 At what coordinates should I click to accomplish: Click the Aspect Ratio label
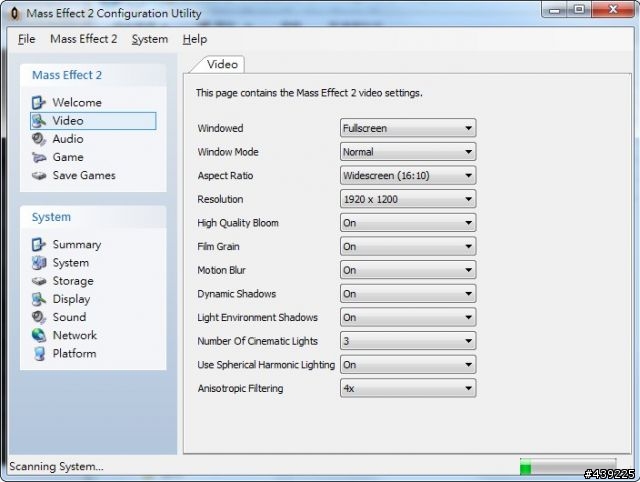[225, 175]
